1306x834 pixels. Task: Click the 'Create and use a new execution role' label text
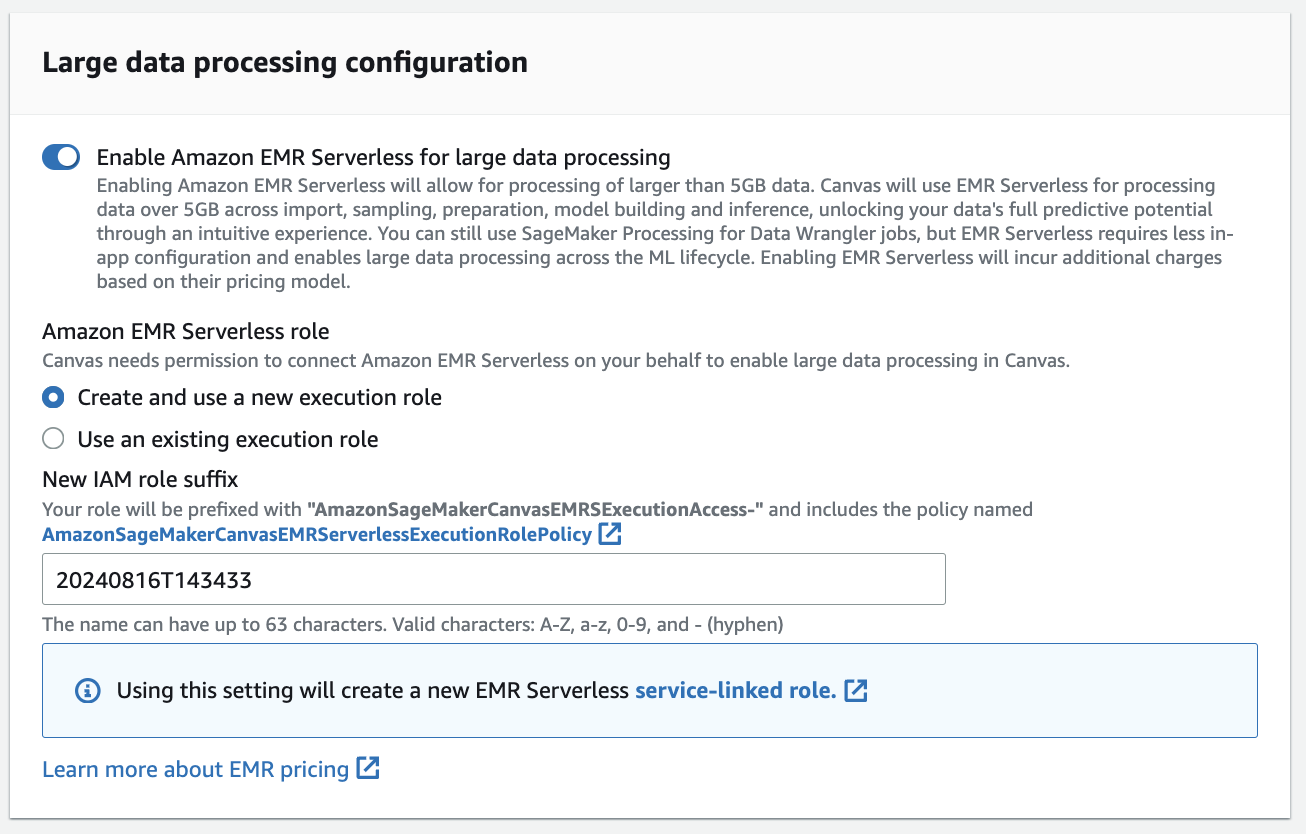[260, 397]
